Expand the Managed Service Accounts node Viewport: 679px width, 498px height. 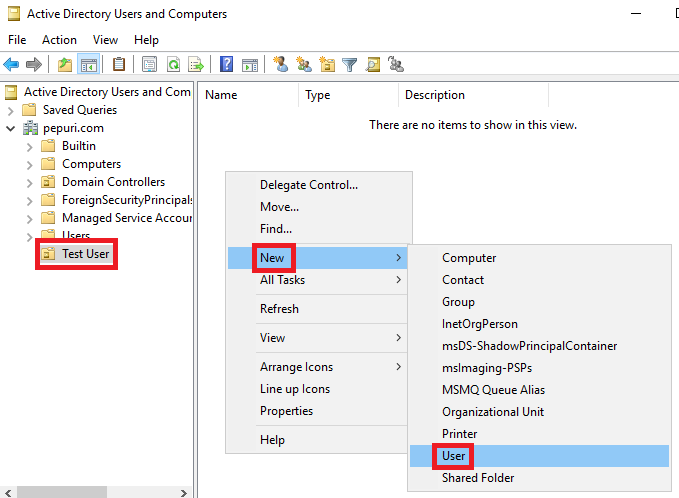[x=29, y=219]
